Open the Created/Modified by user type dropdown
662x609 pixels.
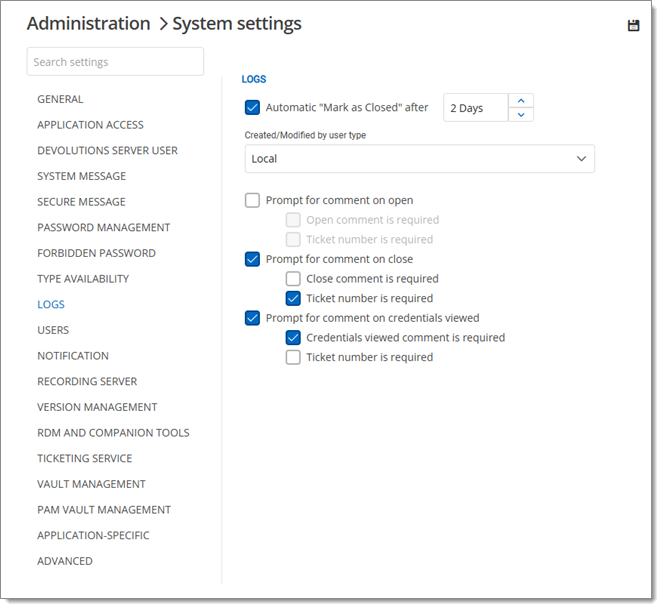[419, 159]
